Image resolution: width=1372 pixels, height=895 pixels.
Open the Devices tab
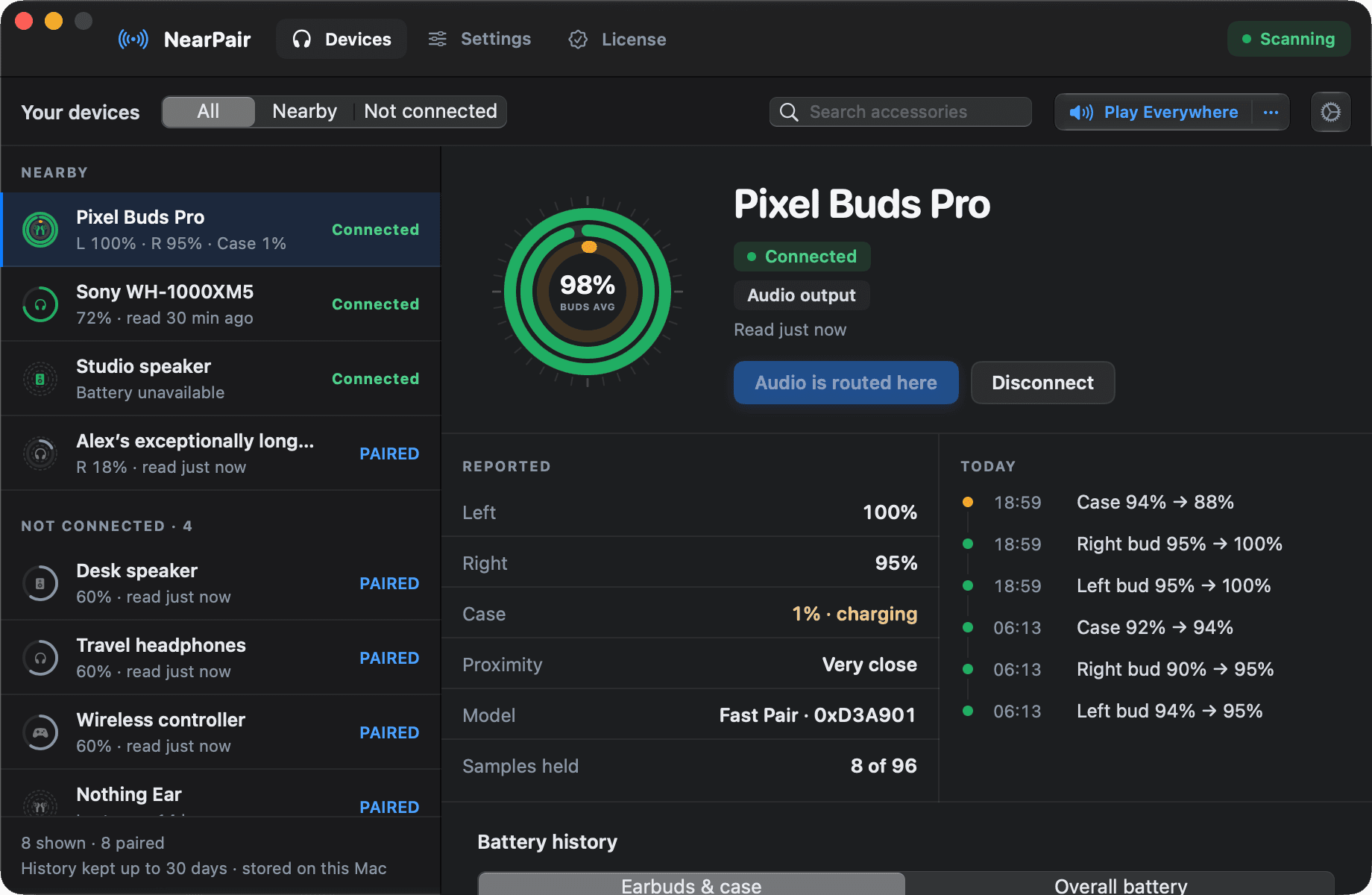tap(342, 39)
